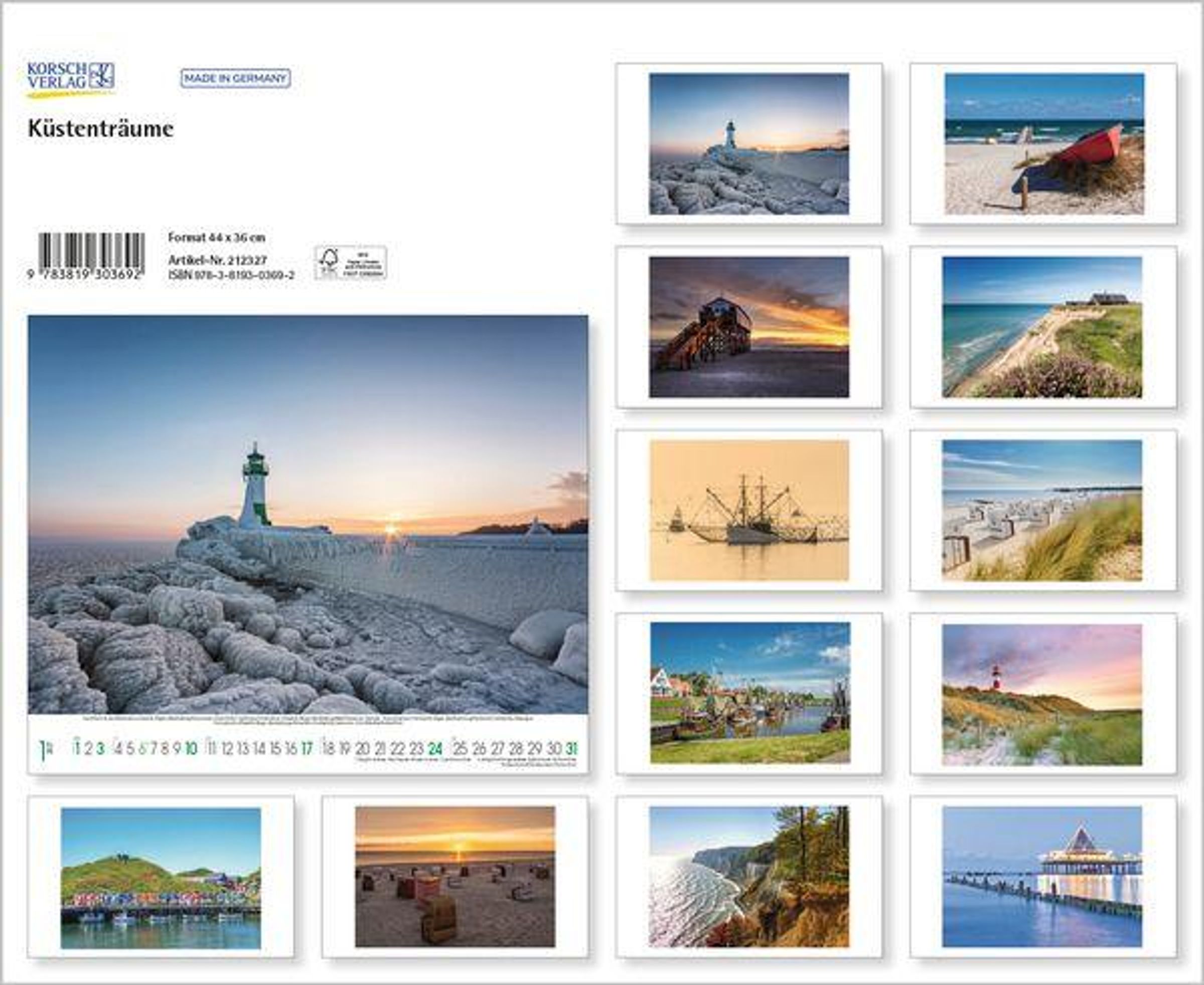Screen dimensions: 1204x985
Task: Select the beach chairs dune thumbnail
Action: point(1042,510)
